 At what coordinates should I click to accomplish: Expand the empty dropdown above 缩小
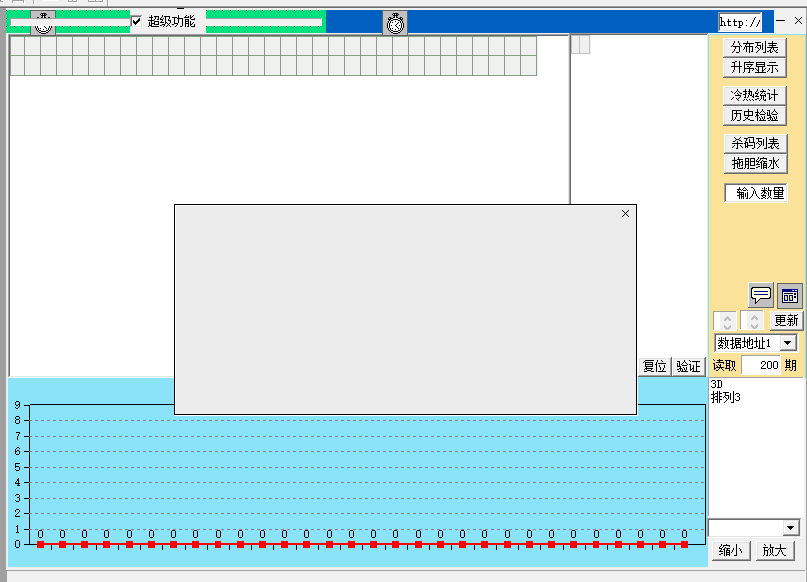pyautogui.click(x=791, y=527)
